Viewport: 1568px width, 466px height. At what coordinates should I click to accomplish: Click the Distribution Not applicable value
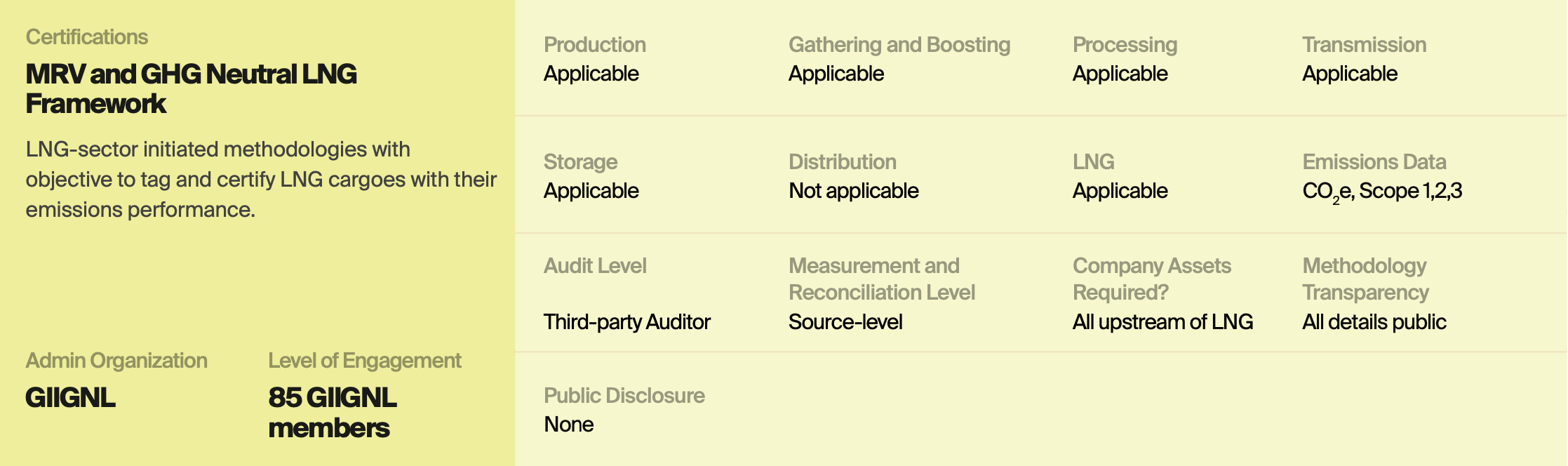click(854, 191)
